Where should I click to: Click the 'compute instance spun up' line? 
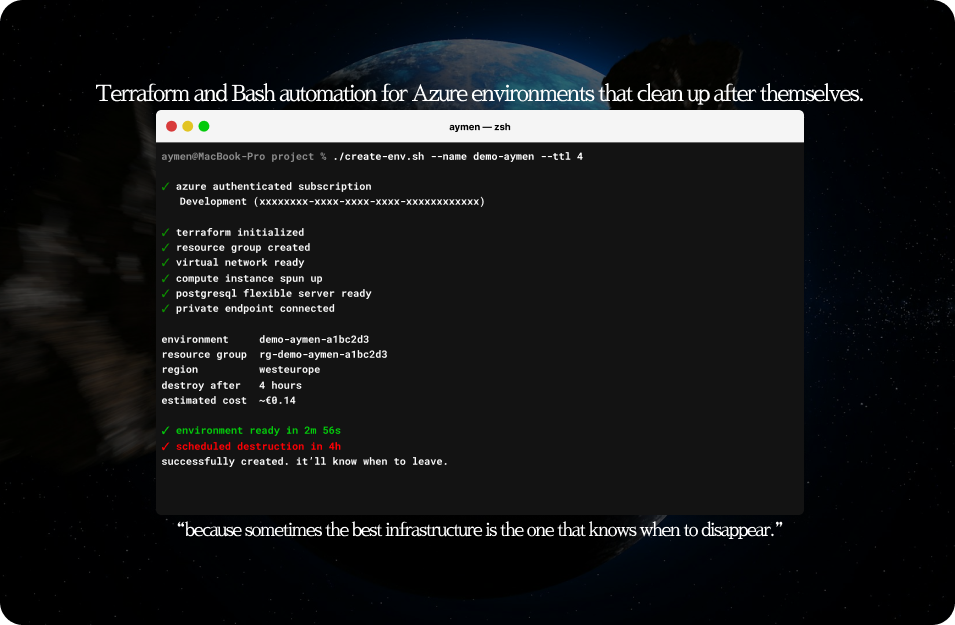242,278
